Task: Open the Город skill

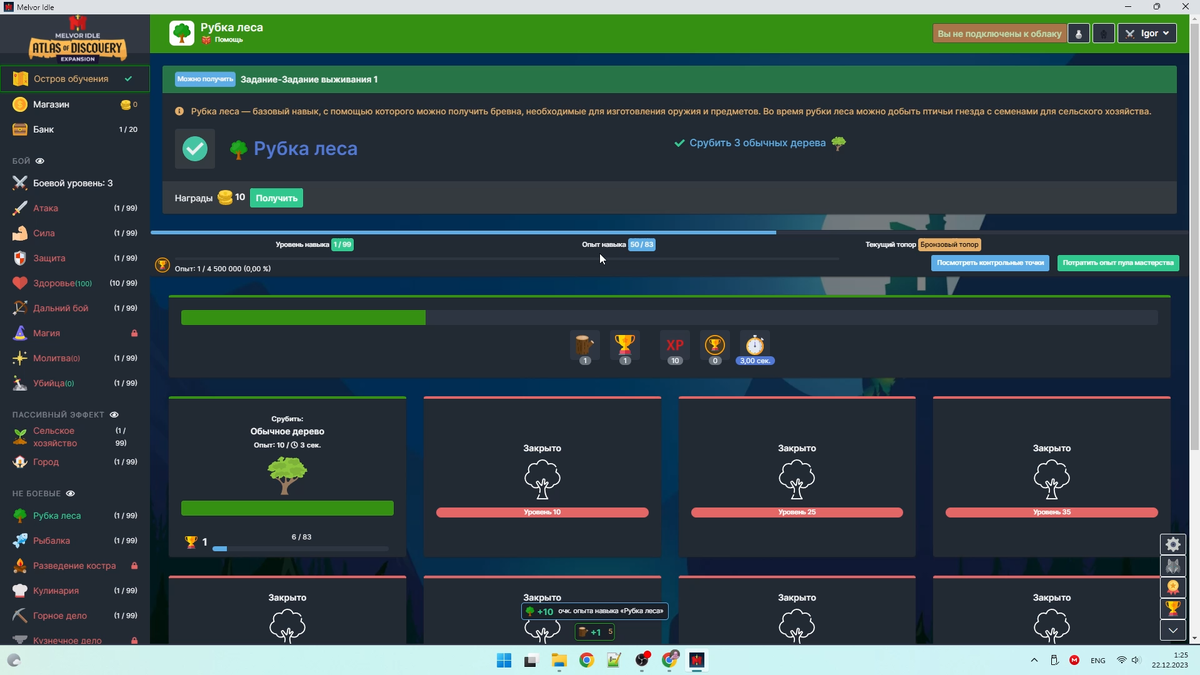Action: pos(75,462)
